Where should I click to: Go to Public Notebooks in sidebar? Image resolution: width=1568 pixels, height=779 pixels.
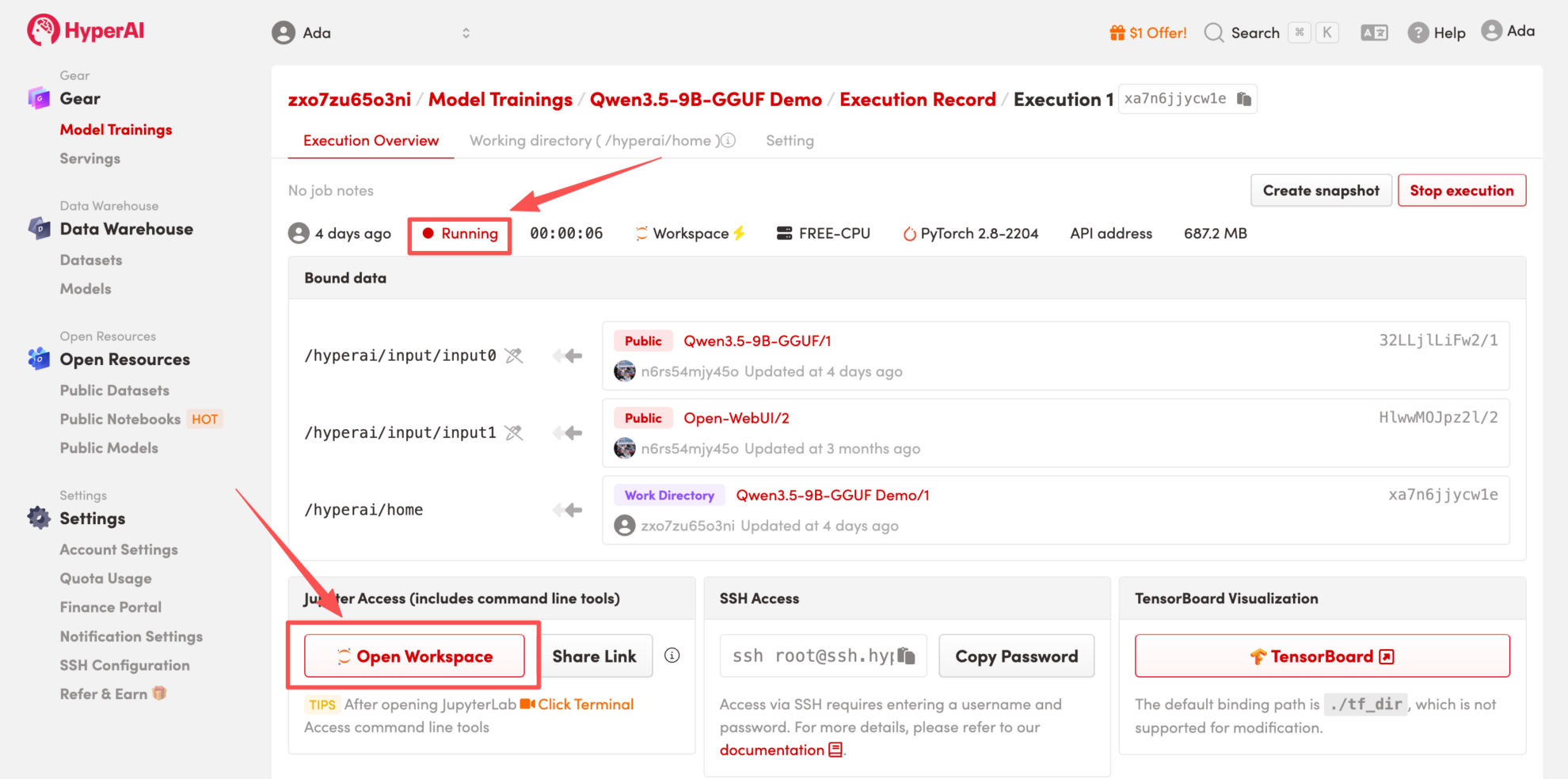pyautogui.click(x=120, y=419)
